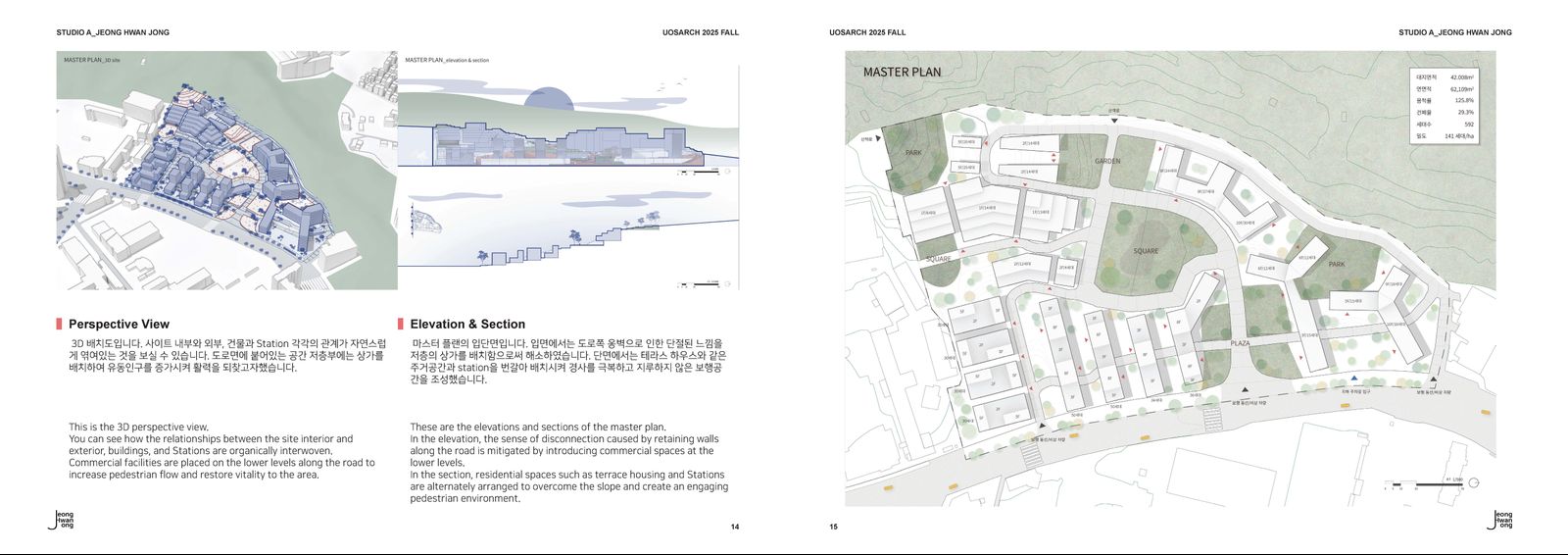Click the Jeong Hwan Jong logo bottom-left
The width and height of the screenshot is (1568, 555).
[x=63, y=520]
